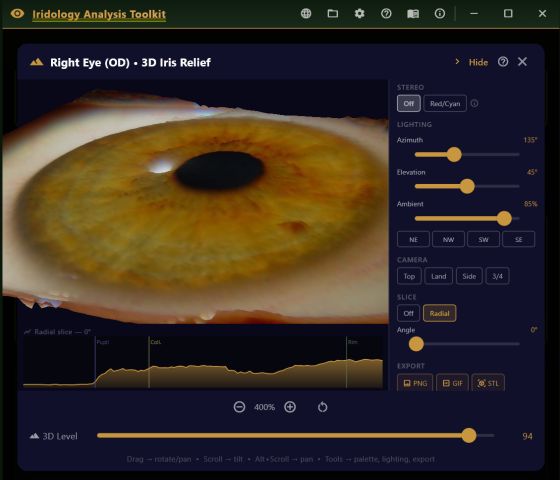Screen dimensions: 560x480
Task: Click the 3D relief panel help icon
Action: tap(503, 62)
